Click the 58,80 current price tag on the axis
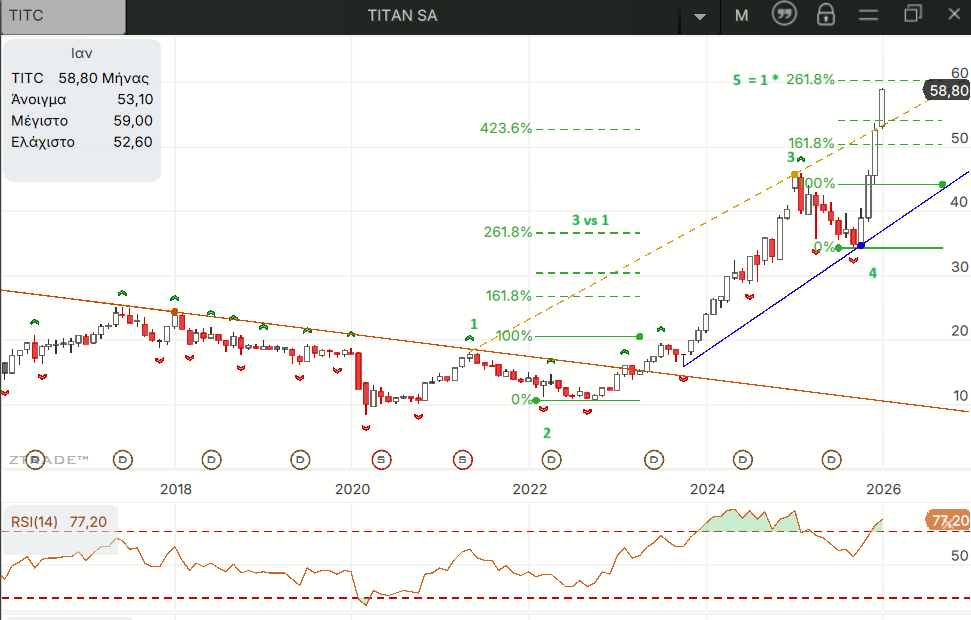Viewport: 971px width, 620px height. click(x=947, y=90)
